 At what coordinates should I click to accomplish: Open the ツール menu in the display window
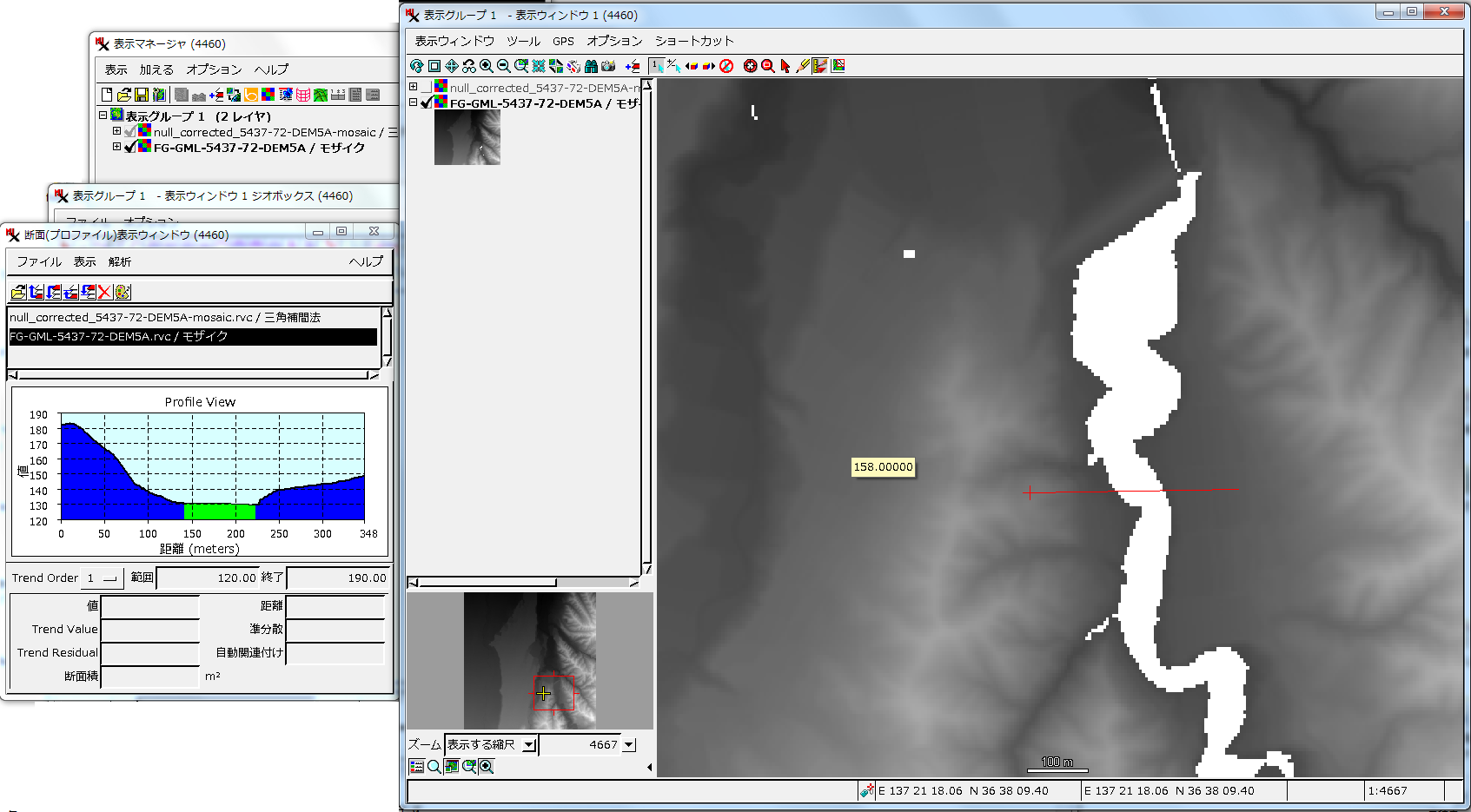pos(523,41)
